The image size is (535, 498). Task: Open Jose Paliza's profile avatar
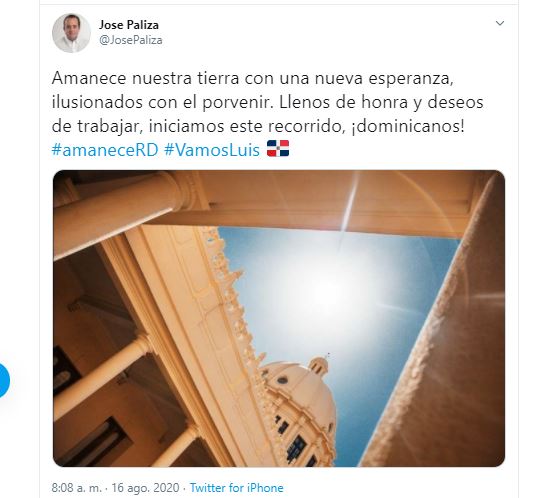(71, 33)
